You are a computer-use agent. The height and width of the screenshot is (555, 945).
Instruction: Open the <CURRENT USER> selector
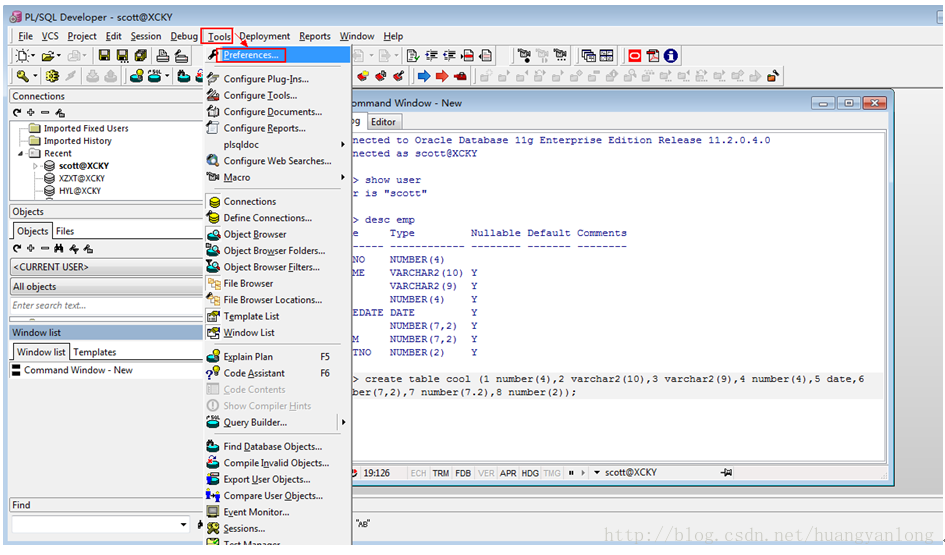[x=107, y=267]
